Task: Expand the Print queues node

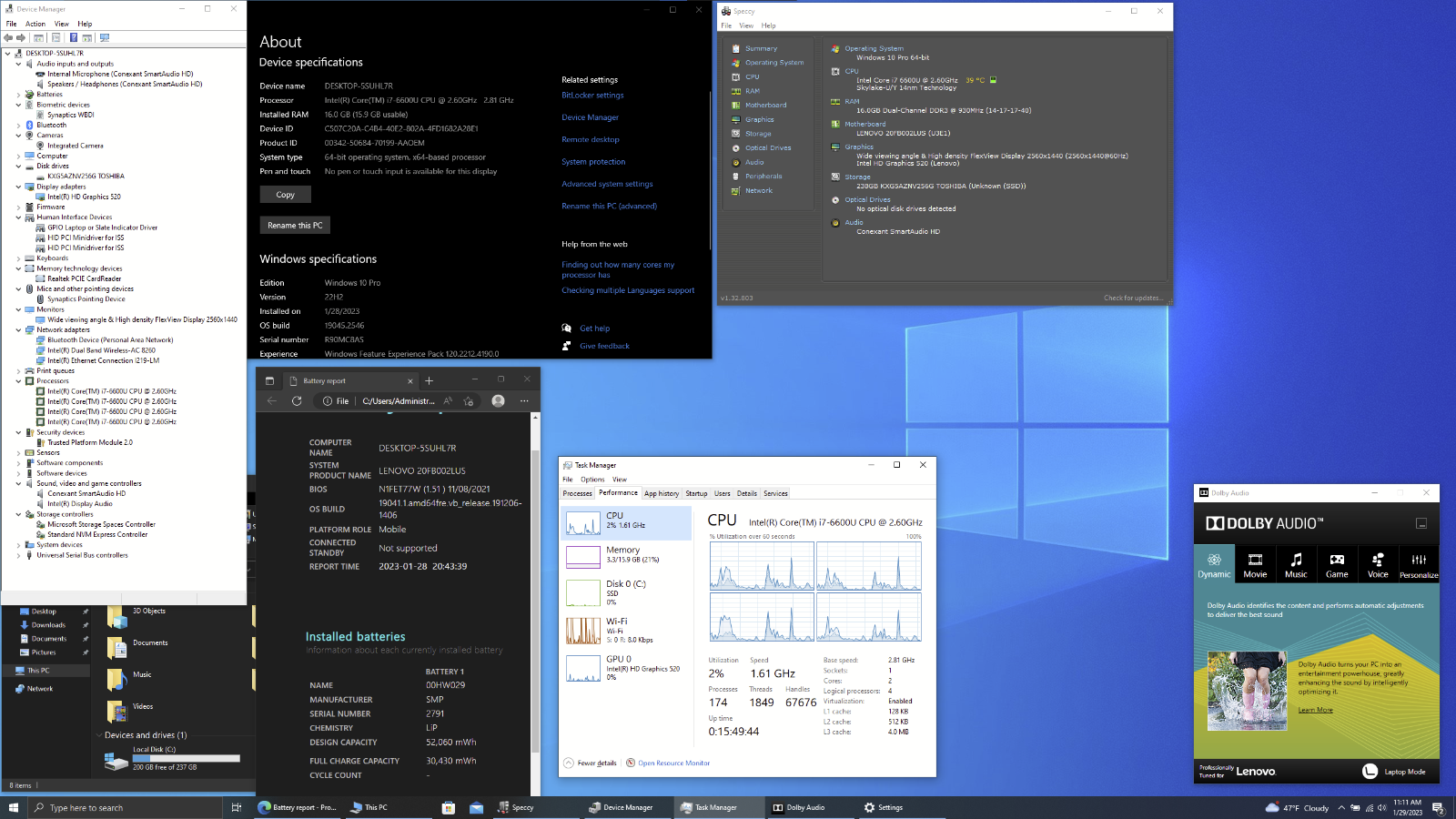Action: click(18, 371)
